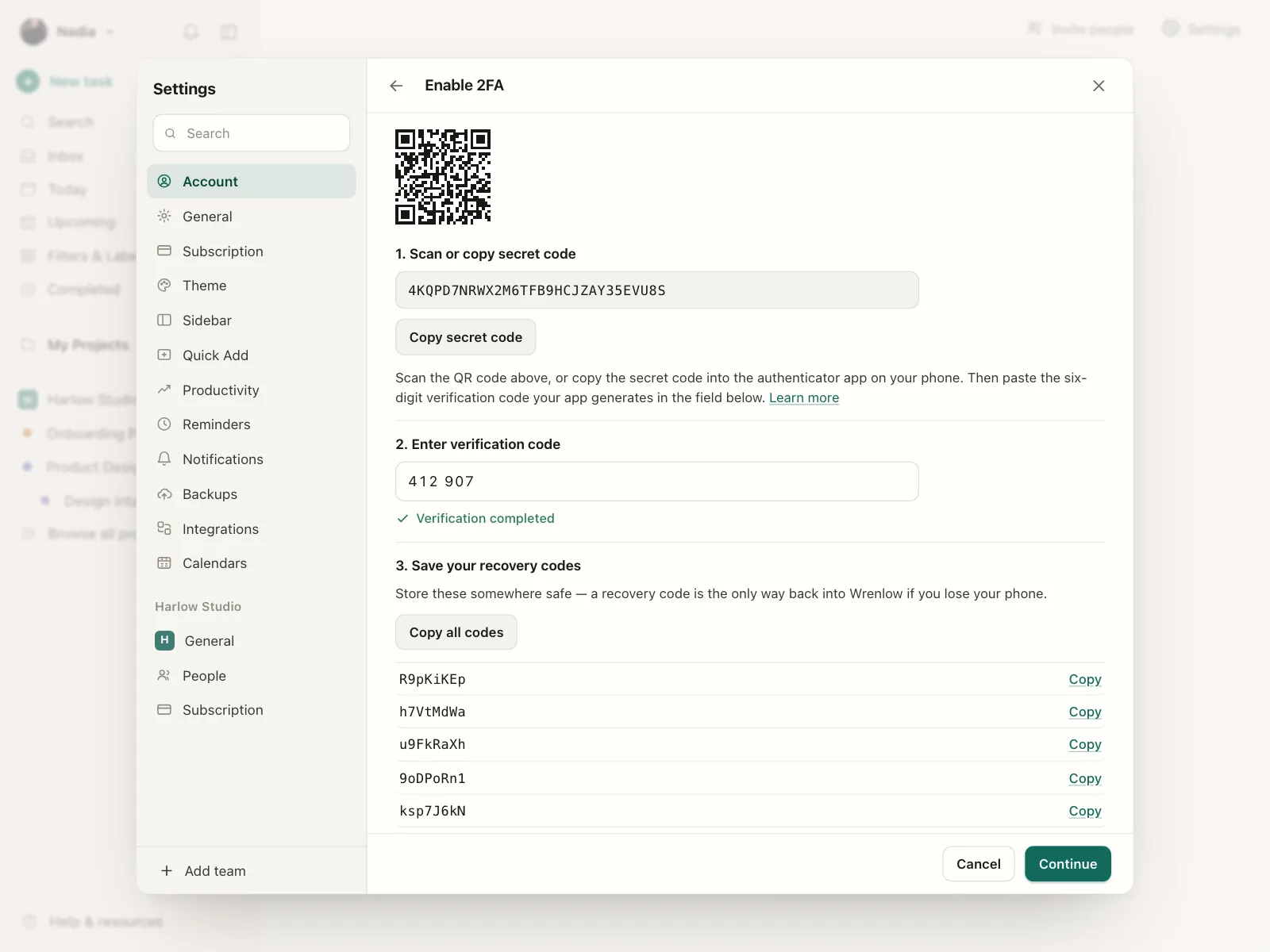
Task: Click the Calendars grid icon
Action: 164,563
